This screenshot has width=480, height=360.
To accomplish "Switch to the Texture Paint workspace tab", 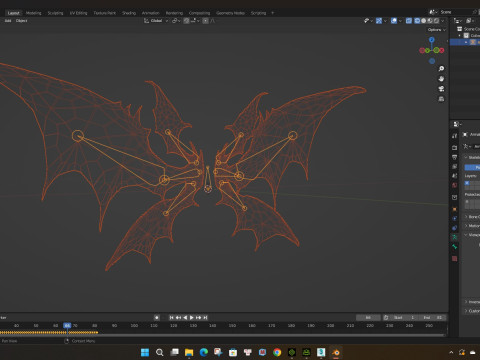I will point(105,13).
